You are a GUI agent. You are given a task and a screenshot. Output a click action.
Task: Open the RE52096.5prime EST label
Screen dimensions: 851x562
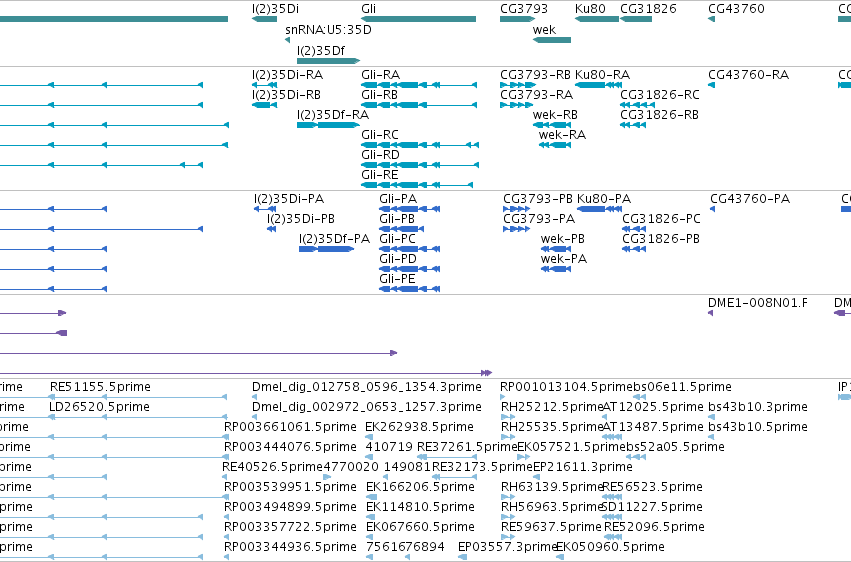(655, 527)
